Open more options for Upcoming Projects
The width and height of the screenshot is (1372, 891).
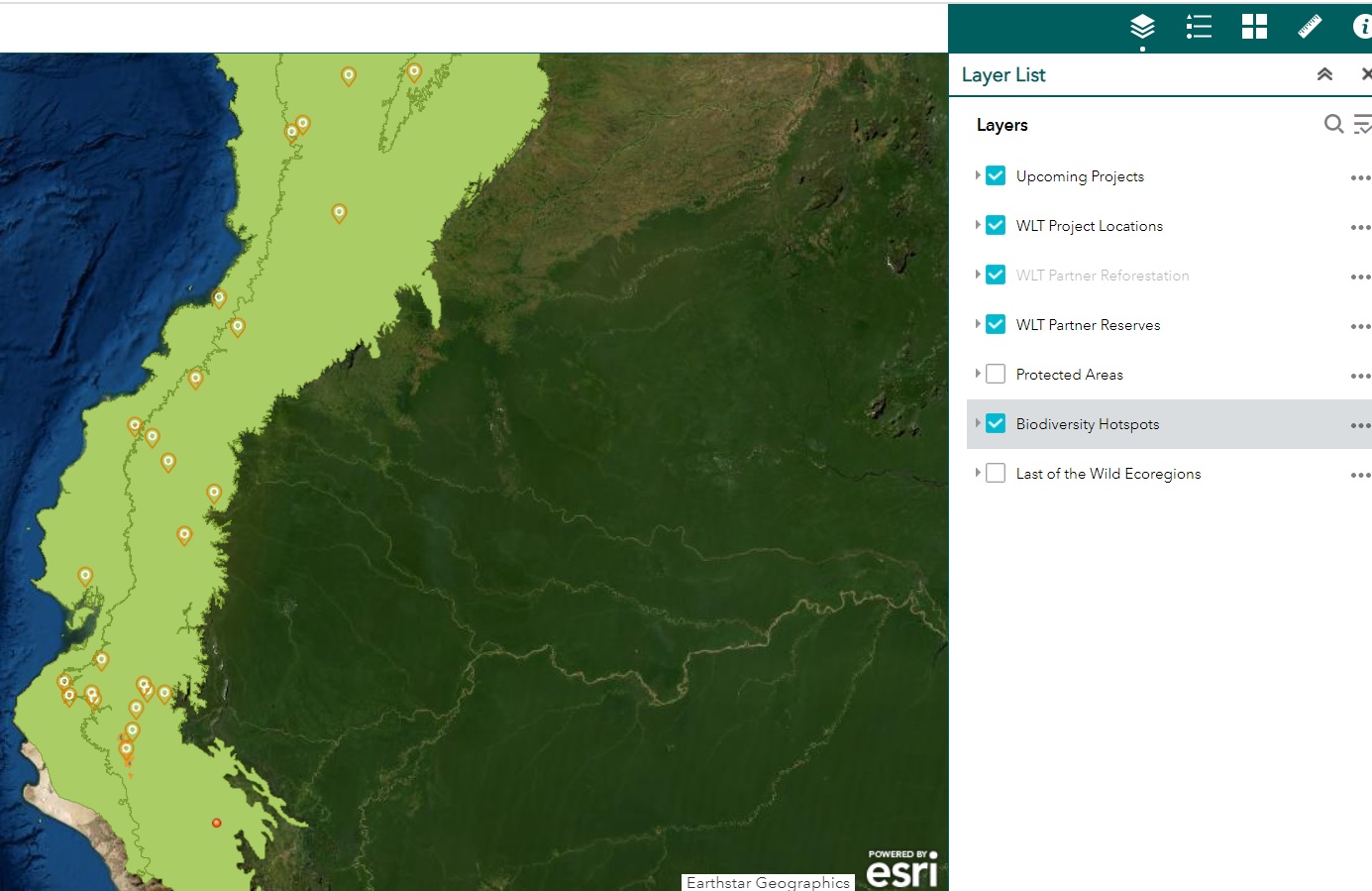pos(1359,177)
